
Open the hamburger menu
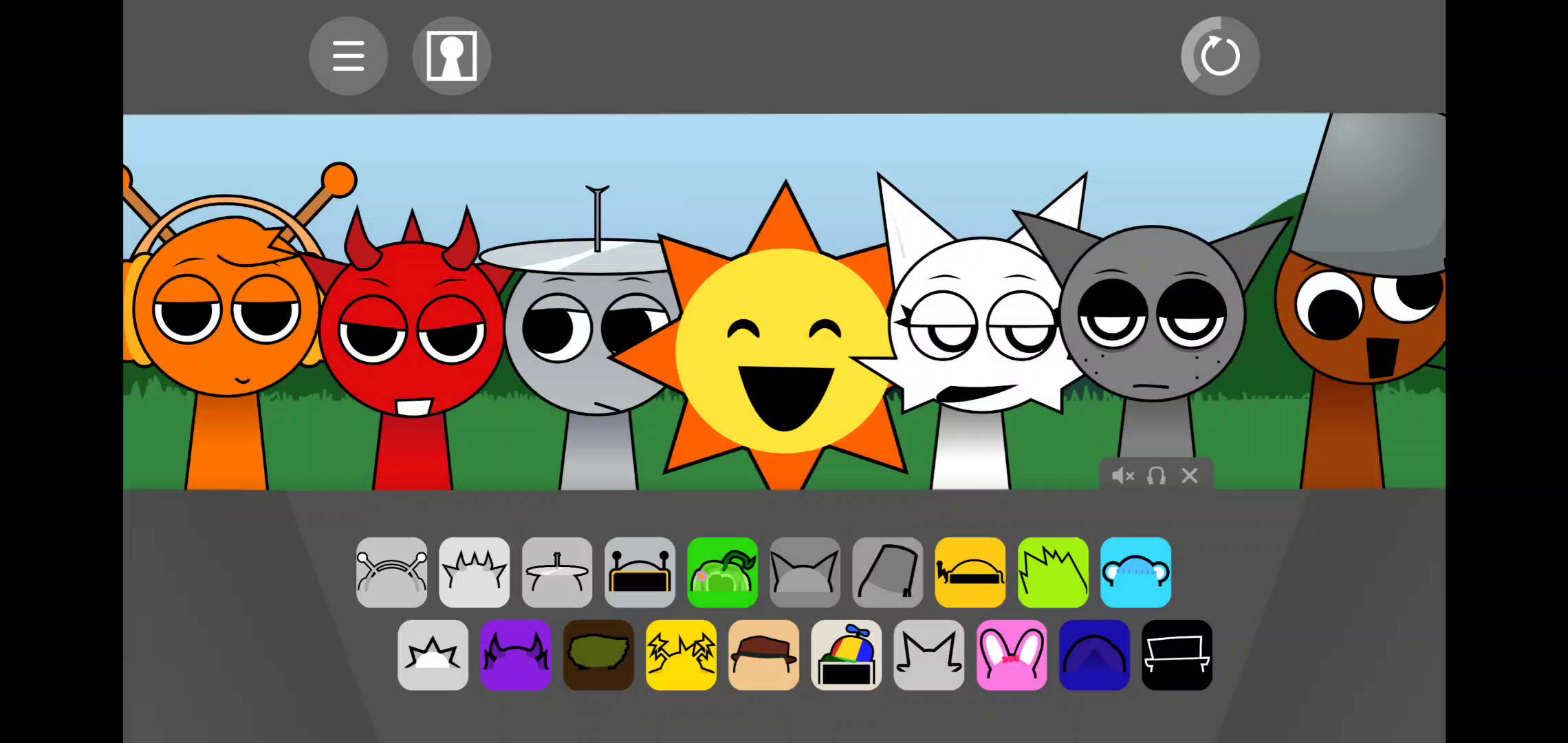tap(348, 56)
